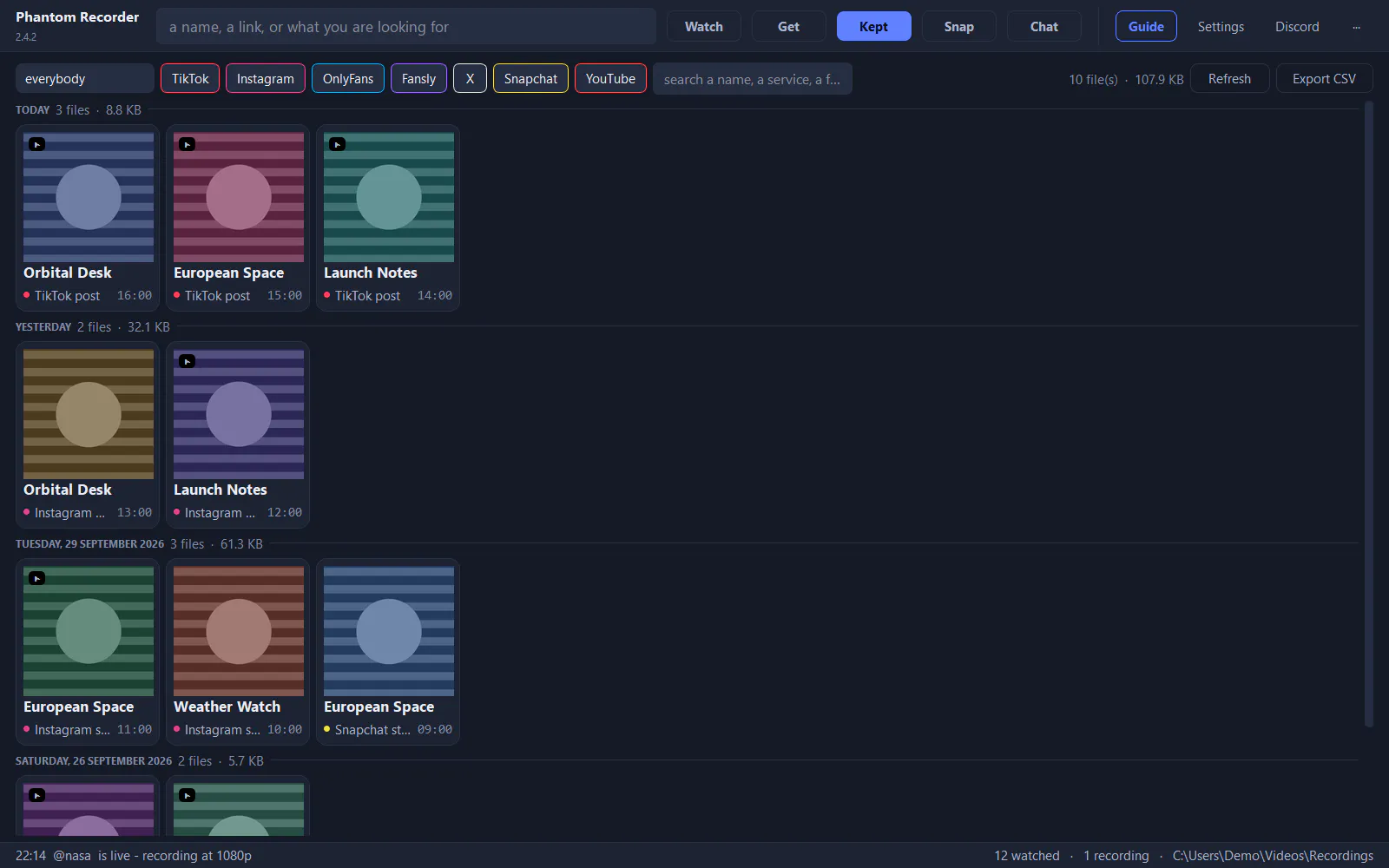Click the video badge on Orbital Desk TikTok thumbnail
This screenshot has height=868, width=1389.
click(x=36, y=144)
